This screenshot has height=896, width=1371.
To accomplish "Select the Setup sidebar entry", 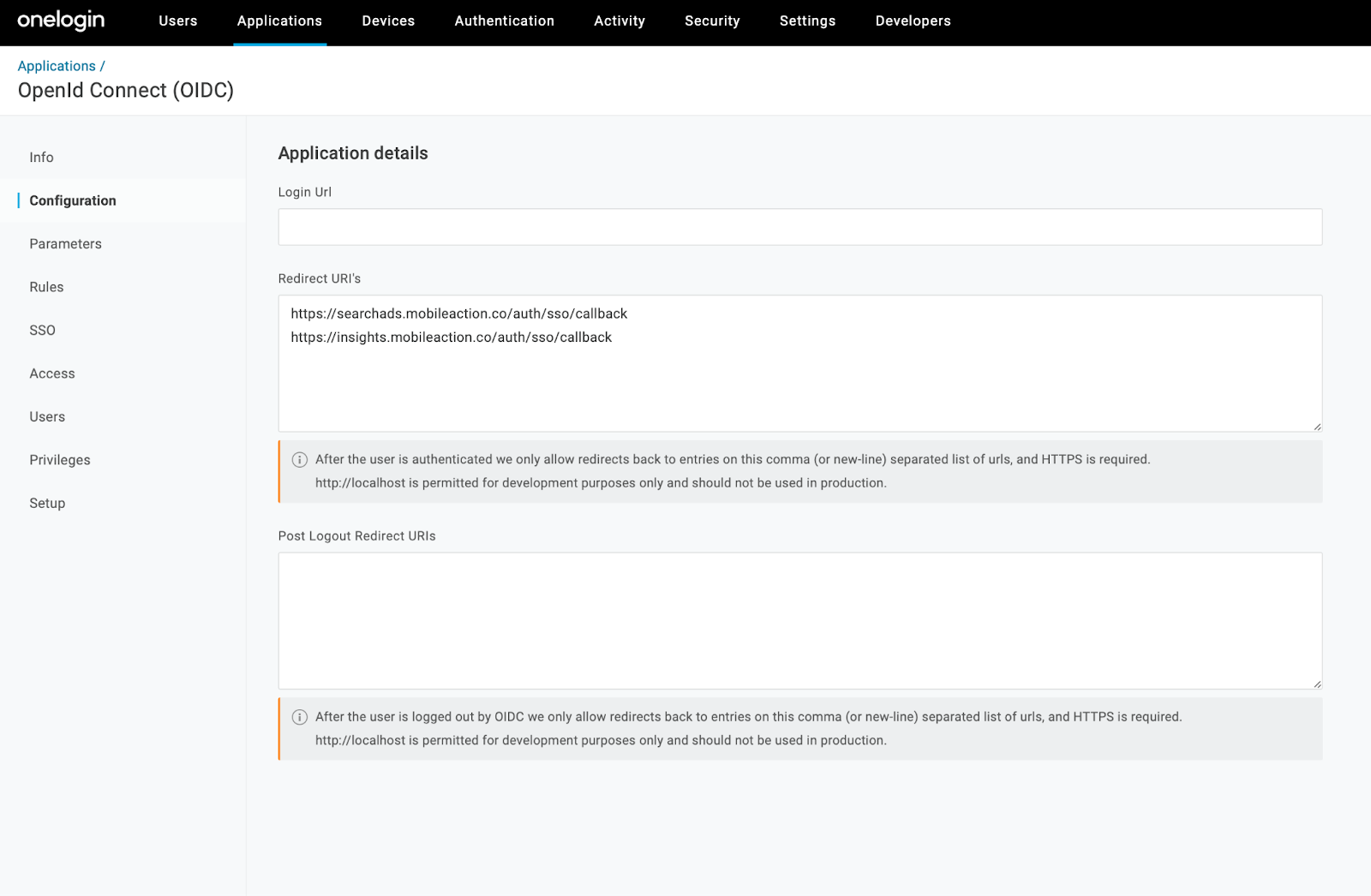I will pyautogui.click(x=47, y=503).
